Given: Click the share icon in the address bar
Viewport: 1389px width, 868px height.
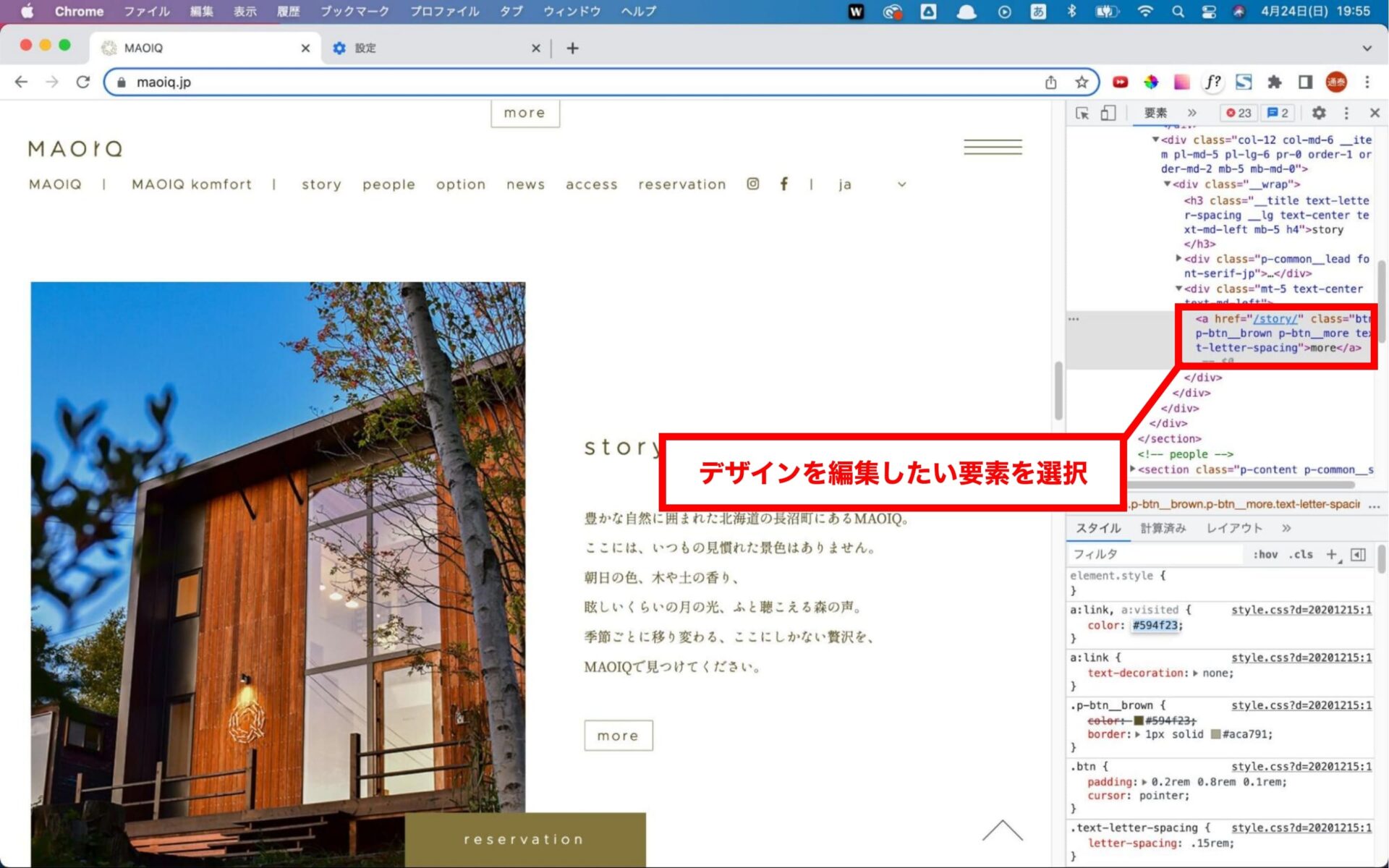Looking at the screenshot, I should coord(1050,82).
